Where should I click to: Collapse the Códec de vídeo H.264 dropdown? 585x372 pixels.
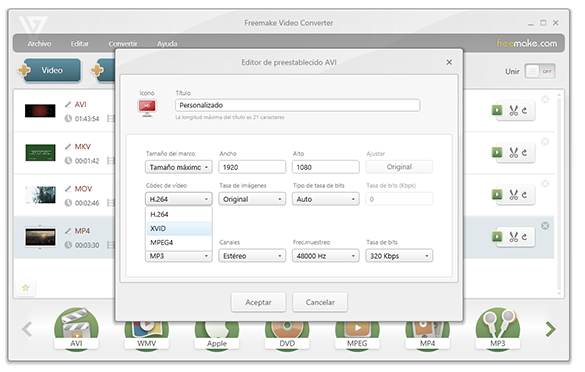[179, 199]
